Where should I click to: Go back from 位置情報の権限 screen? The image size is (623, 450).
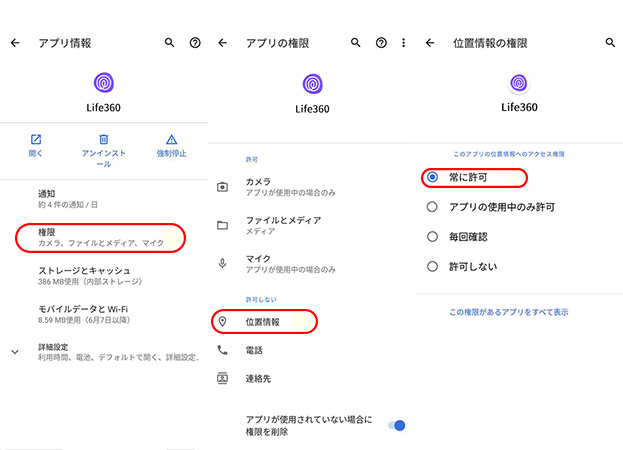(x=430, y=42)
